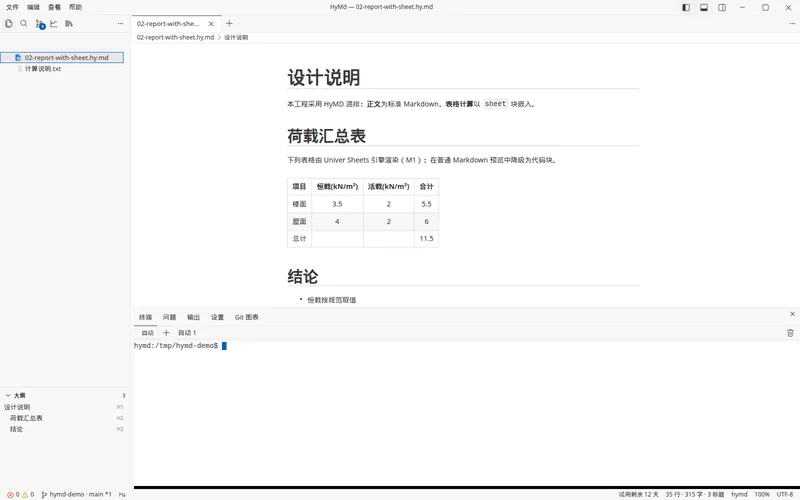Add new terminal with plus icon
Image resolution: width=800 pixels, height=500 pixels.
[166, 333]
